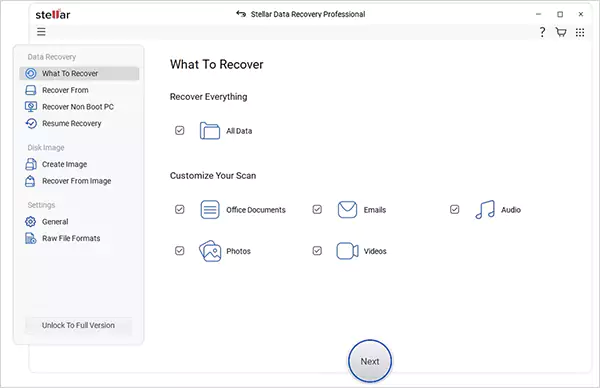The image size is (600, 388).
Task: Click the All Data label
Action: [x=239, y=131]
